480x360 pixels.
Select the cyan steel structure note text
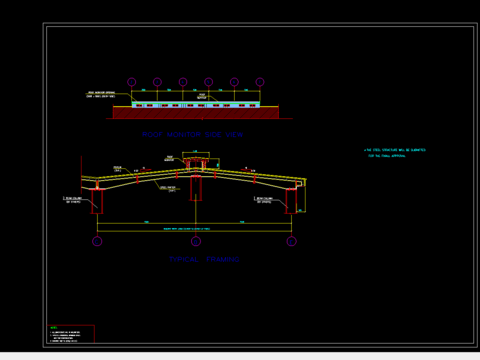395,153
